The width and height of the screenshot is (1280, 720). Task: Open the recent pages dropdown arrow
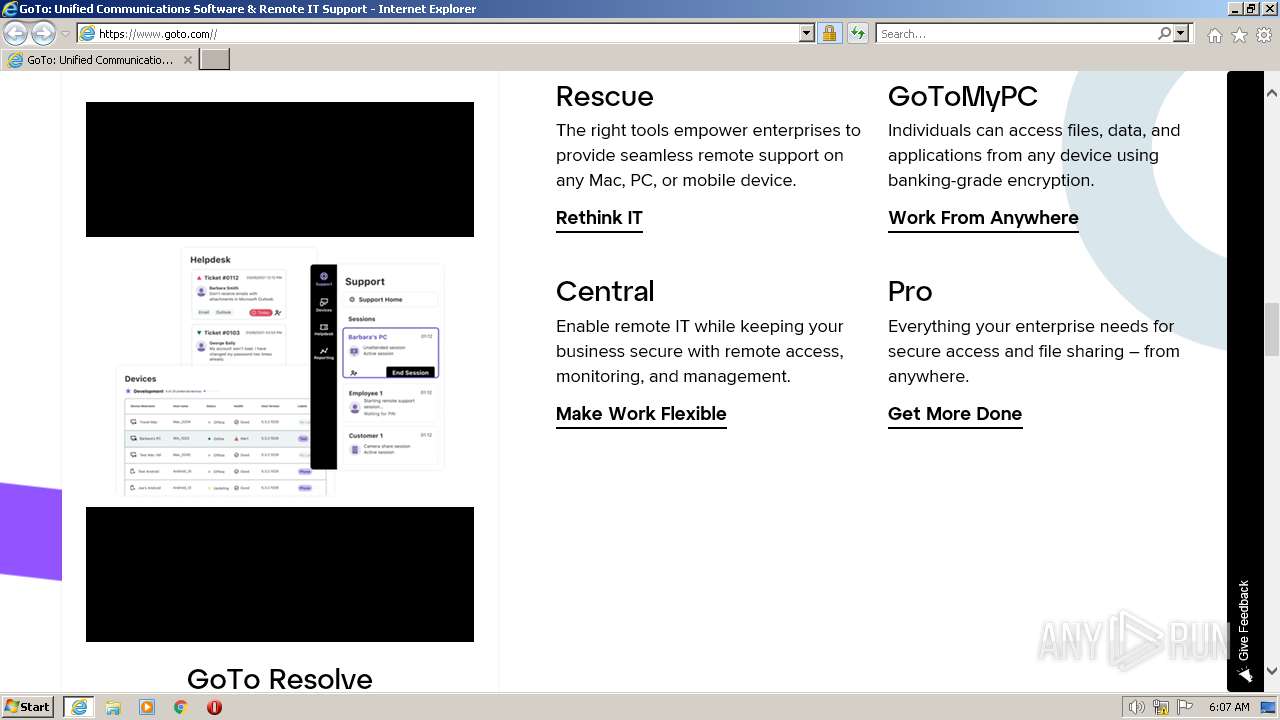(65, 34)
